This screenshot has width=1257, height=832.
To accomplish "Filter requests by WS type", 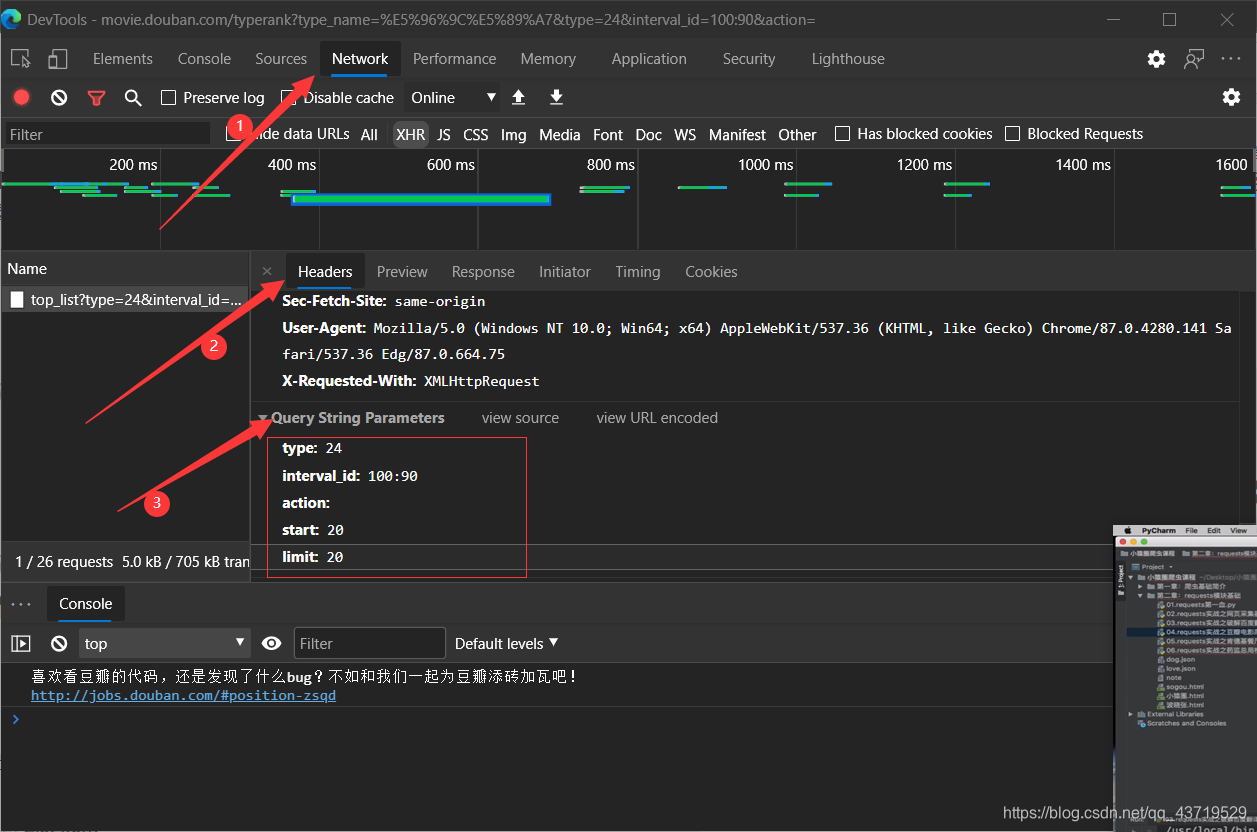I will (685, 134).
